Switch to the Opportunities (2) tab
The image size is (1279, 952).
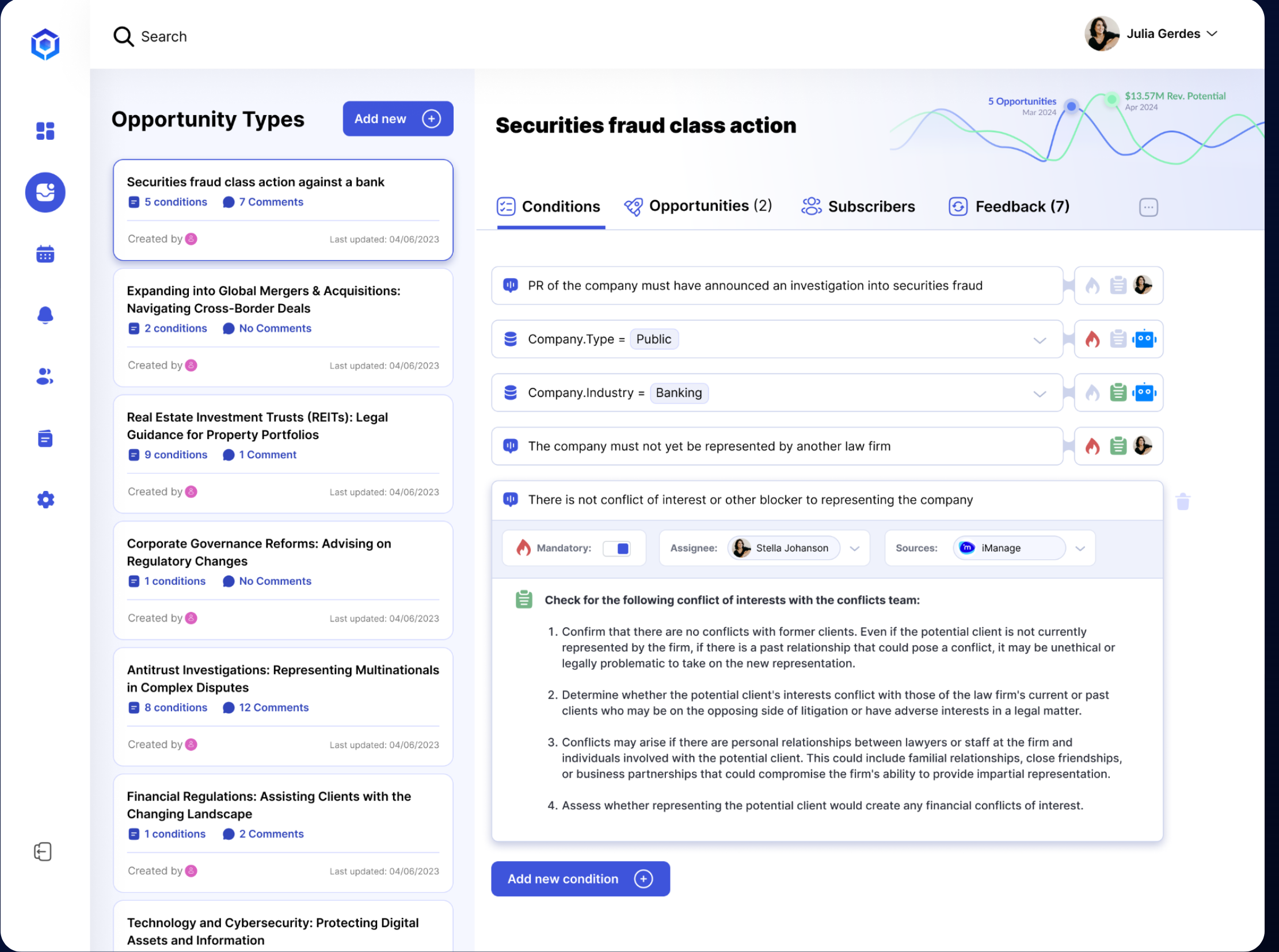pos(698,206)
